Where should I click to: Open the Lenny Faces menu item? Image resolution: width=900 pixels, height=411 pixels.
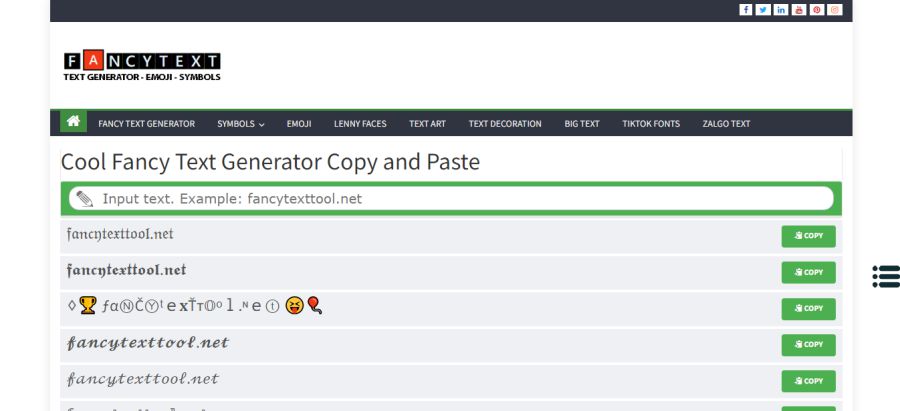click(360, 123)
